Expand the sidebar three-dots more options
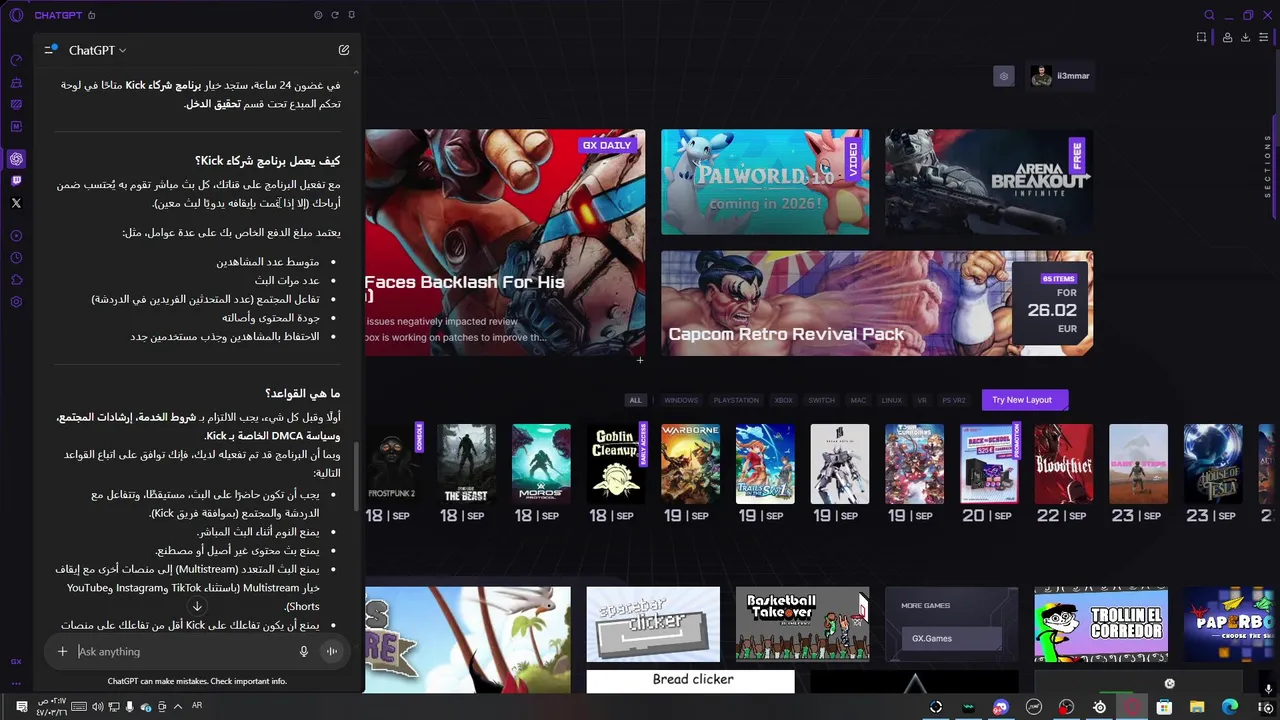The image size is (1280, 720). 16,683
